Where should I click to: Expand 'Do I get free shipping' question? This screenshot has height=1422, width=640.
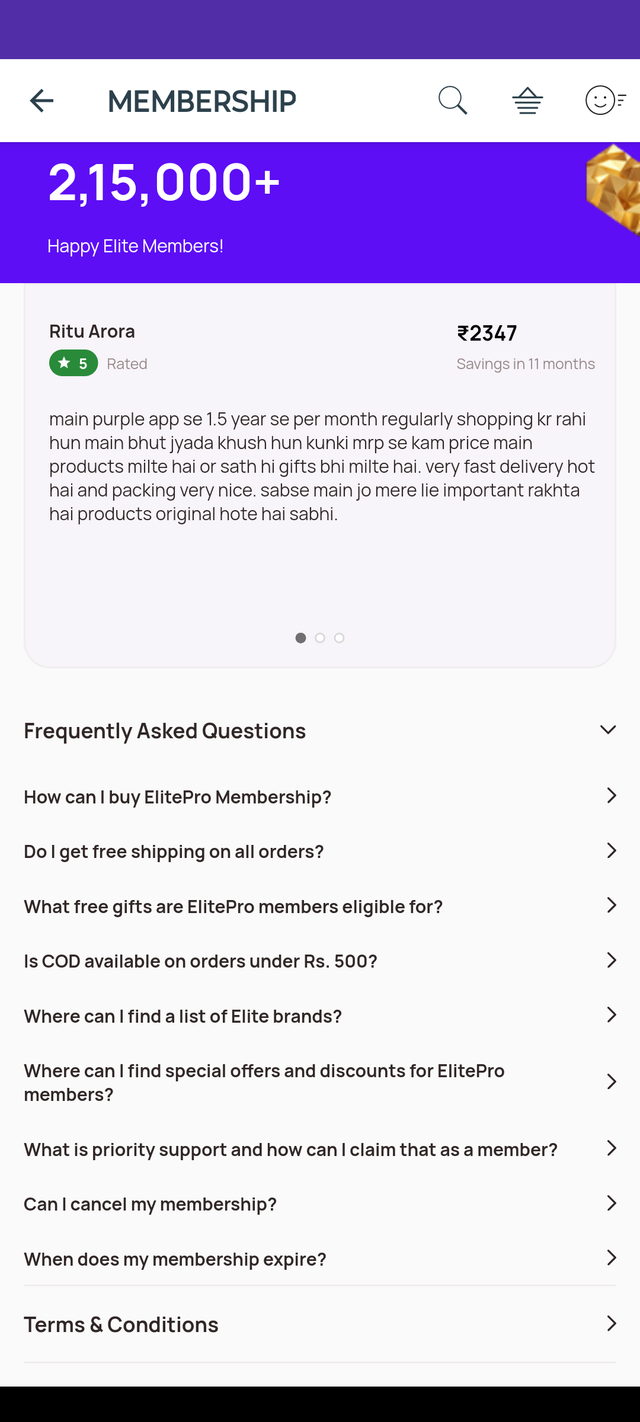point(320,852)
